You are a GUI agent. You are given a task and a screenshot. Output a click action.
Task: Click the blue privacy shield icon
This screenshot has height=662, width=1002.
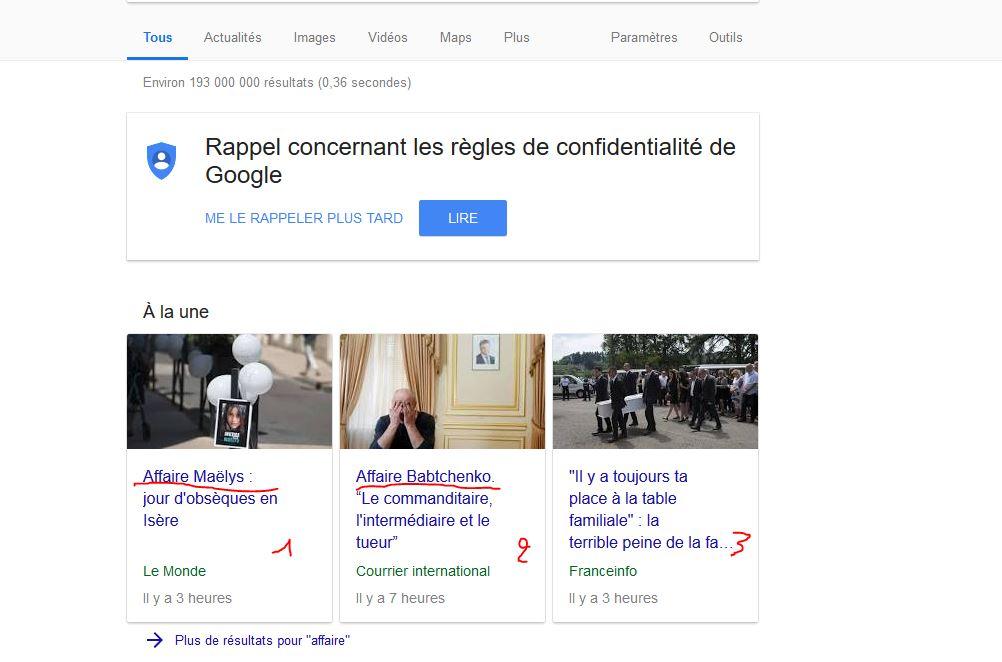tap(162, 160)
